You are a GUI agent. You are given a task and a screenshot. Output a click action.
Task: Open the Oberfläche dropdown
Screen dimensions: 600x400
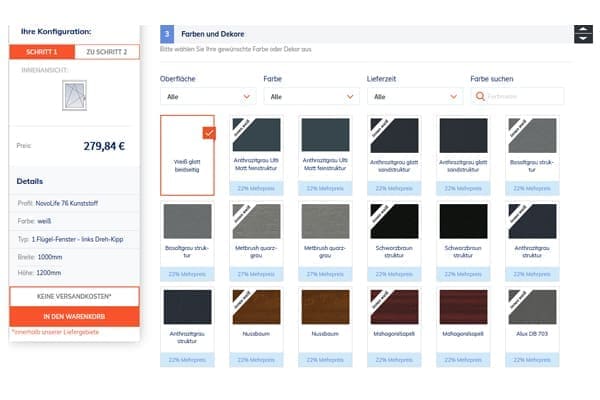tap(207, 96)
